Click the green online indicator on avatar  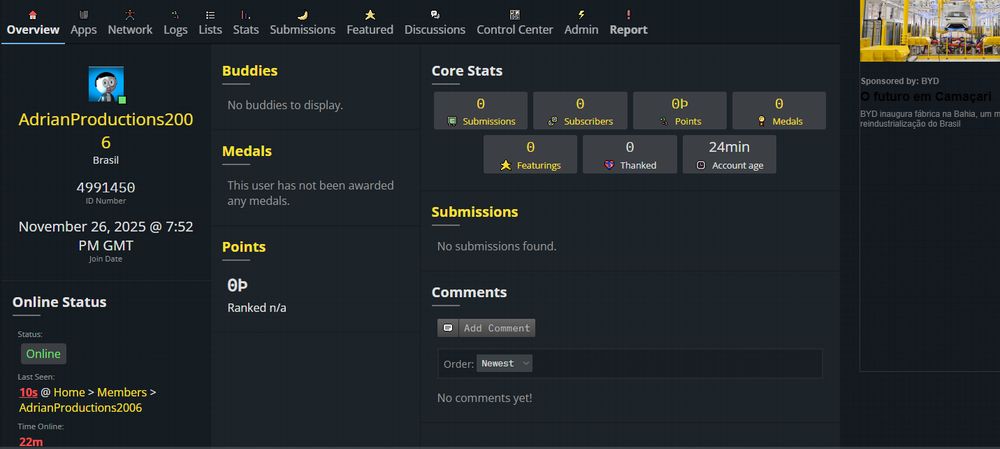point(122,100)
